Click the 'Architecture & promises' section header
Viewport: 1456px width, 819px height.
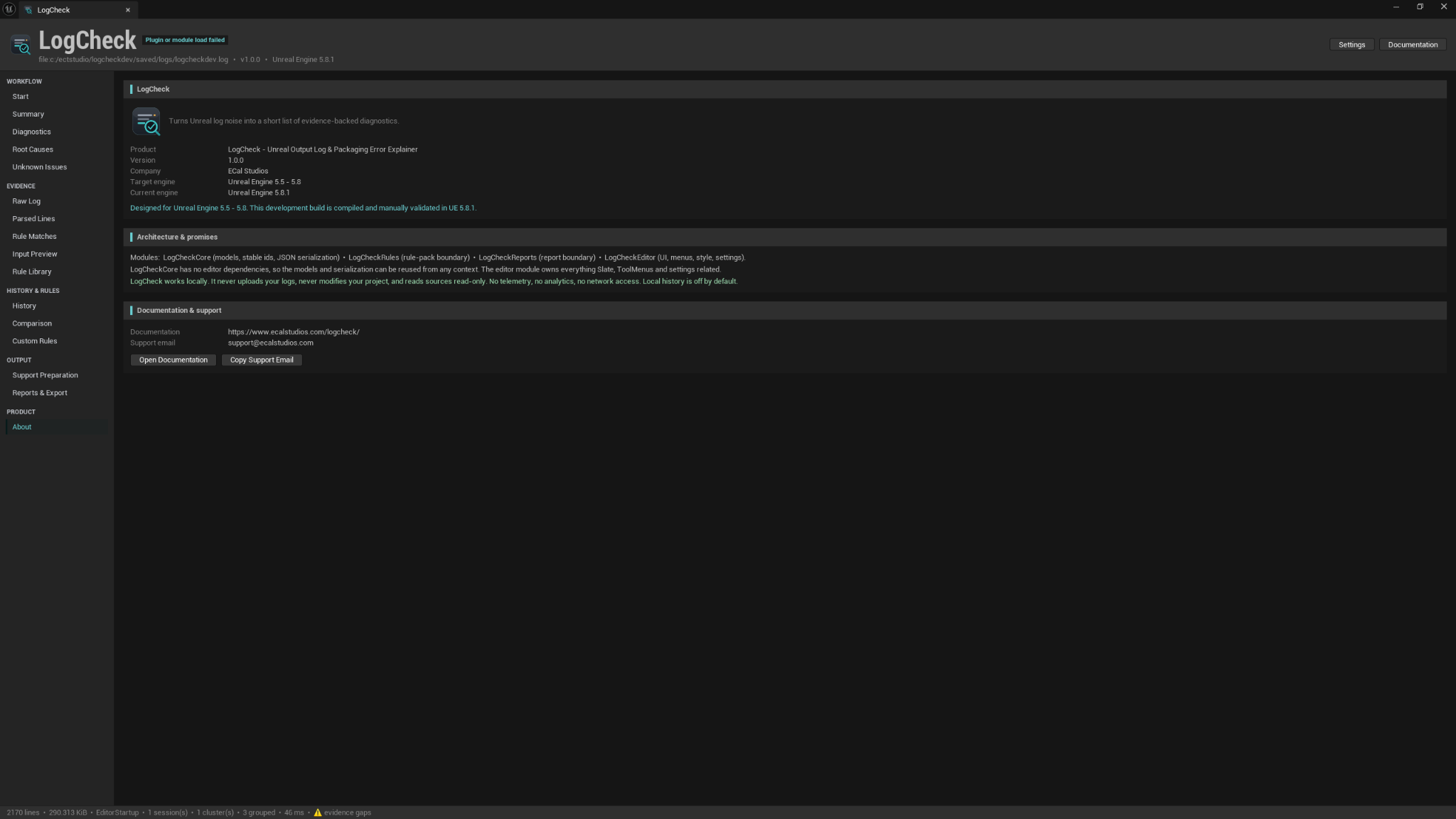785,237
